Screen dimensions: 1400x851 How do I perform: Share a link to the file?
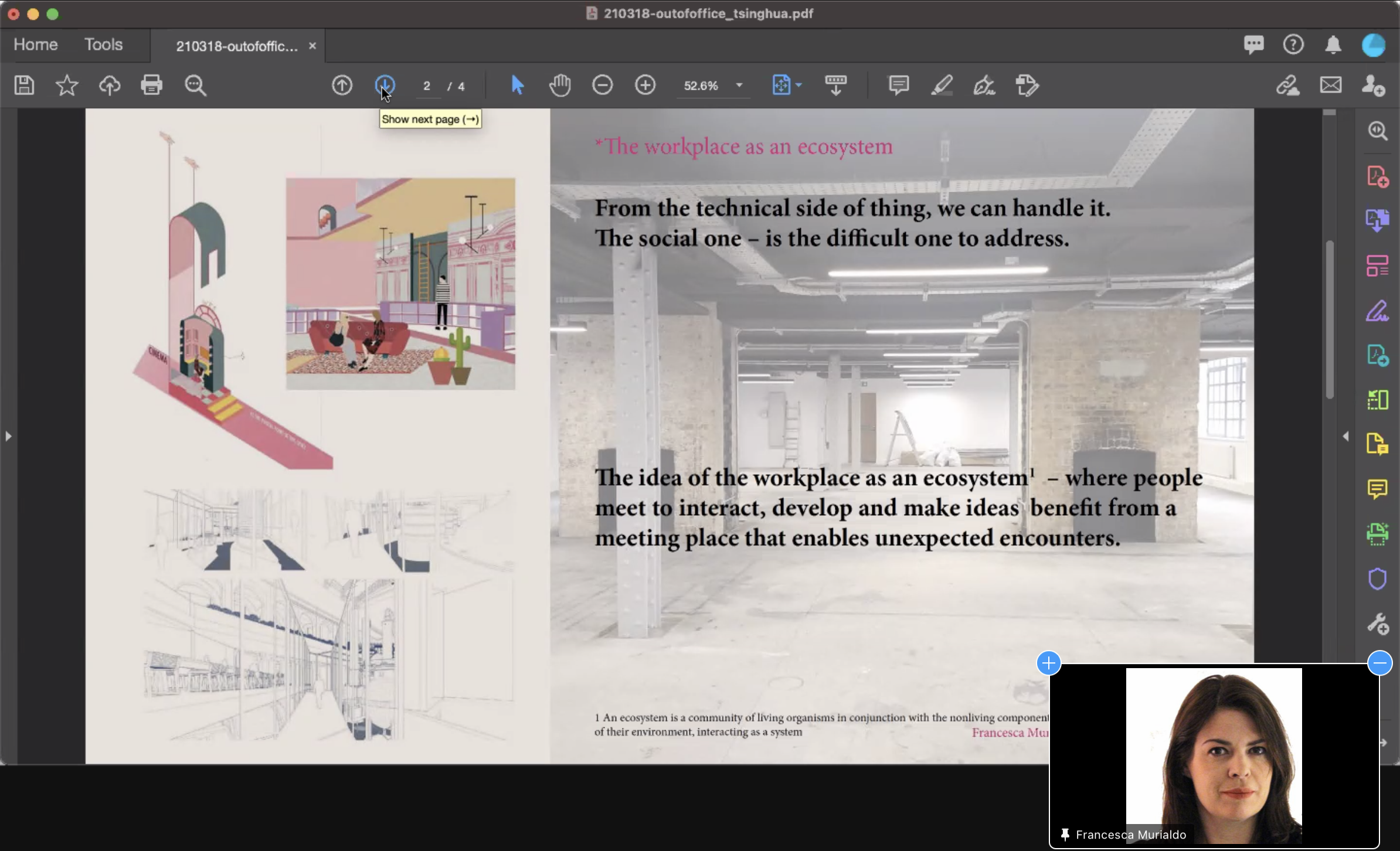coord(1288,86)
